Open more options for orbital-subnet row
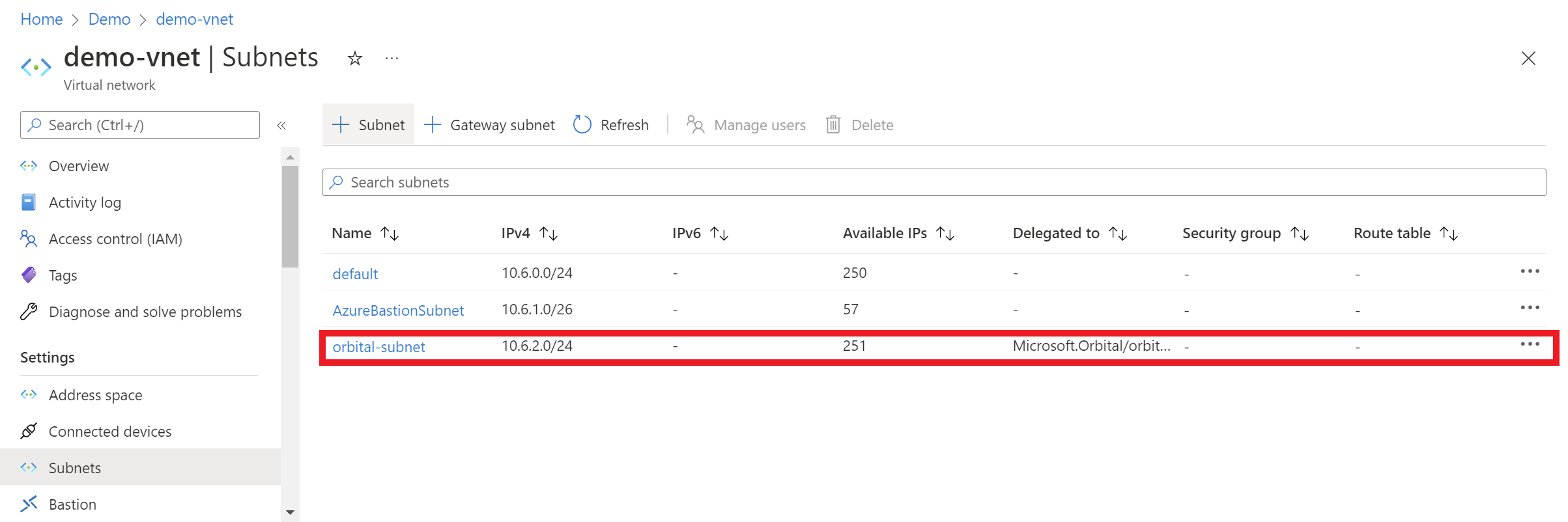The width and height of the screenshot is (1568, 522). (x=1530, y=344)
